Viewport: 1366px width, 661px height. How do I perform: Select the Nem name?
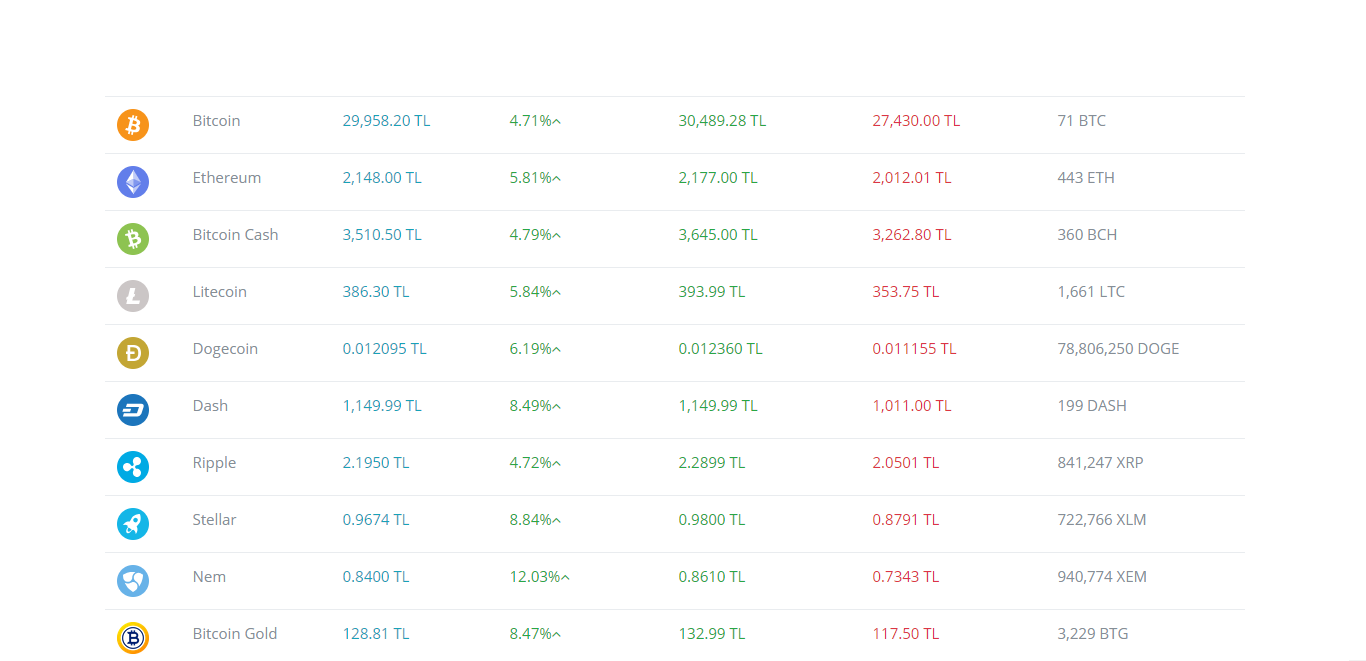point(209,577)
